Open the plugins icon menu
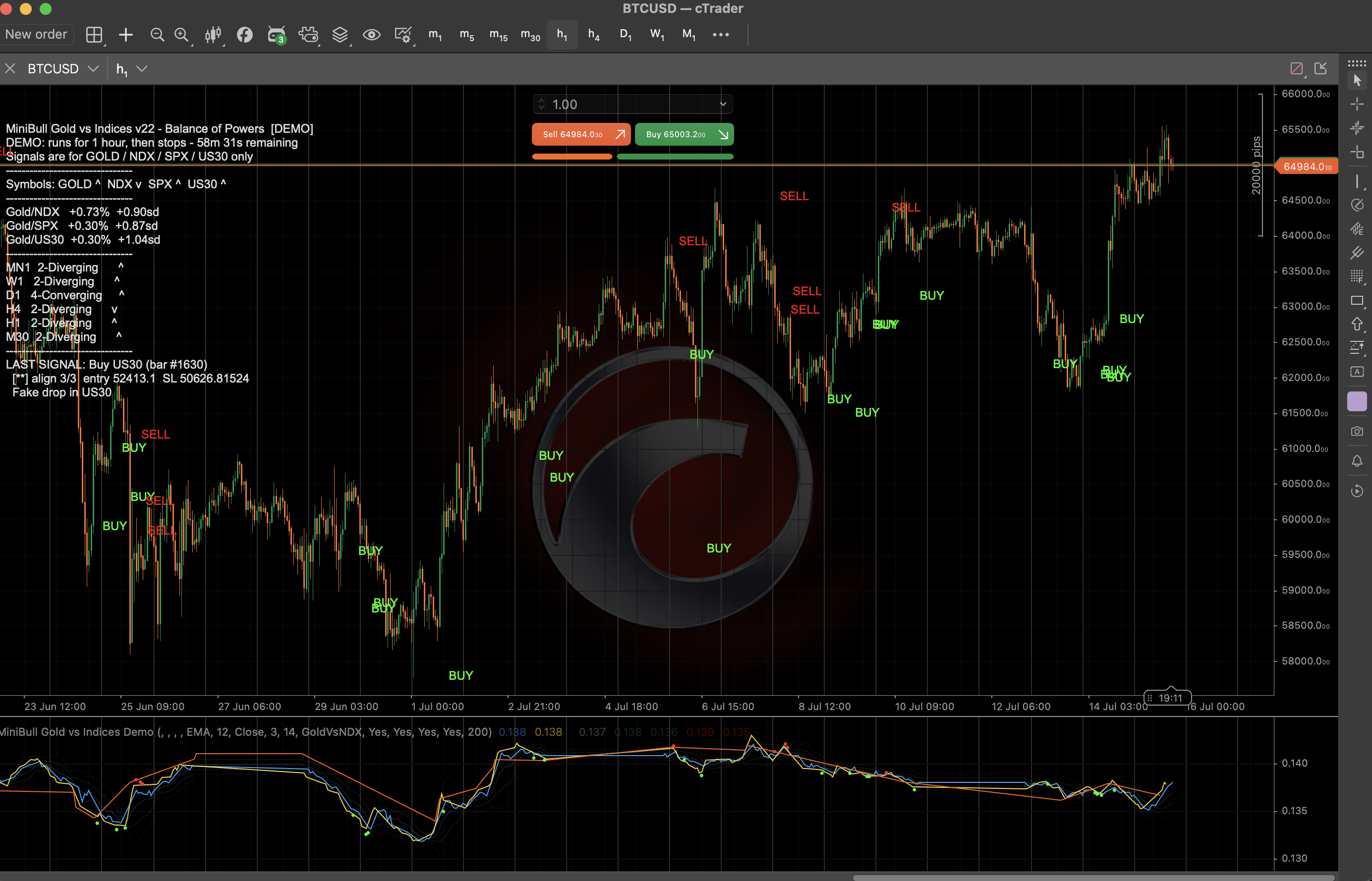Viewport: 1372px width, 881px height. click(309, 35)
